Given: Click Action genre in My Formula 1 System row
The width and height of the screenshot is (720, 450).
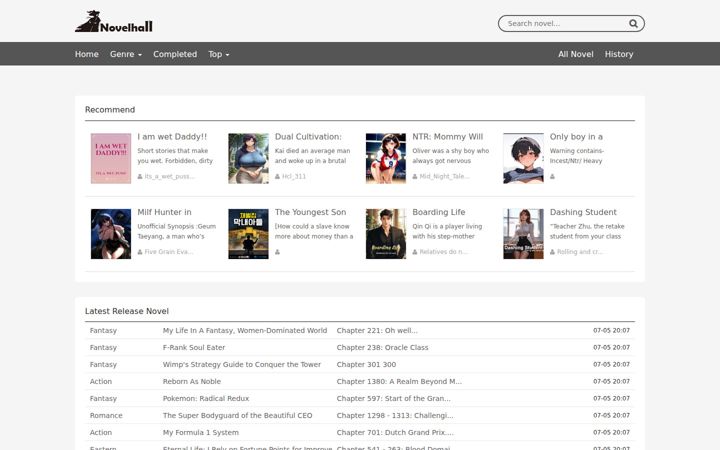Looking at the screenshot, I should [101, 433].
